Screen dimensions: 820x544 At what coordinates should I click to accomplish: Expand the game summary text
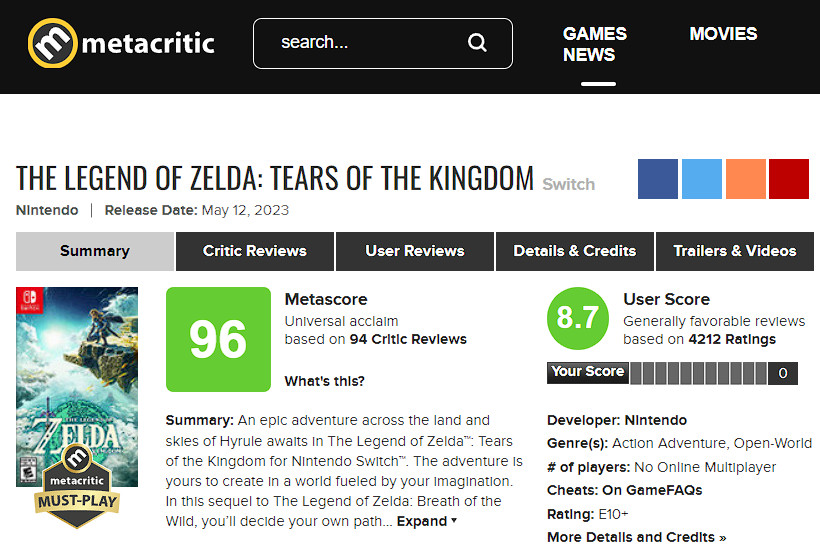(427, 521)
